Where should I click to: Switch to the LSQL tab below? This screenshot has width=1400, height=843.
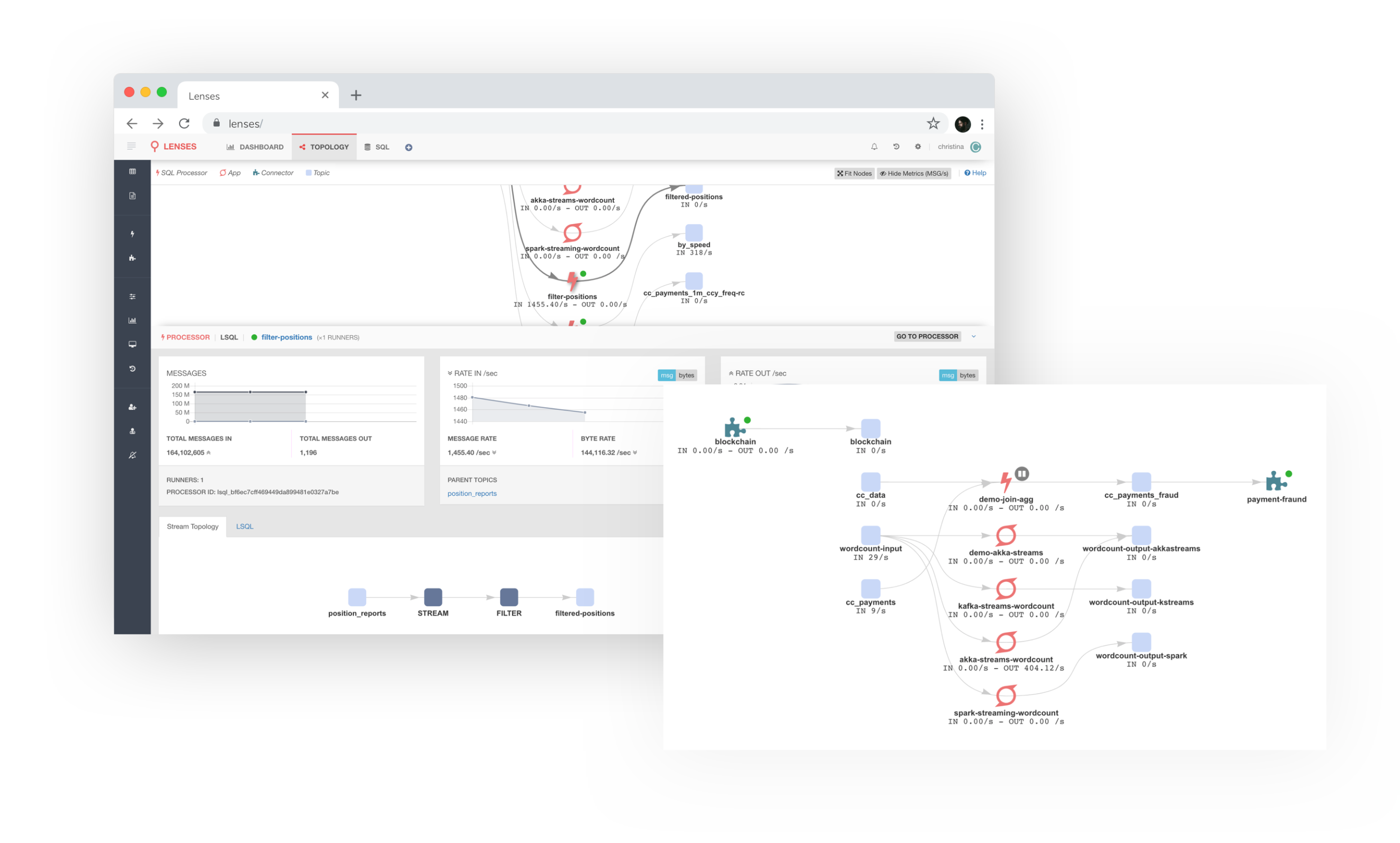point(244,526)
